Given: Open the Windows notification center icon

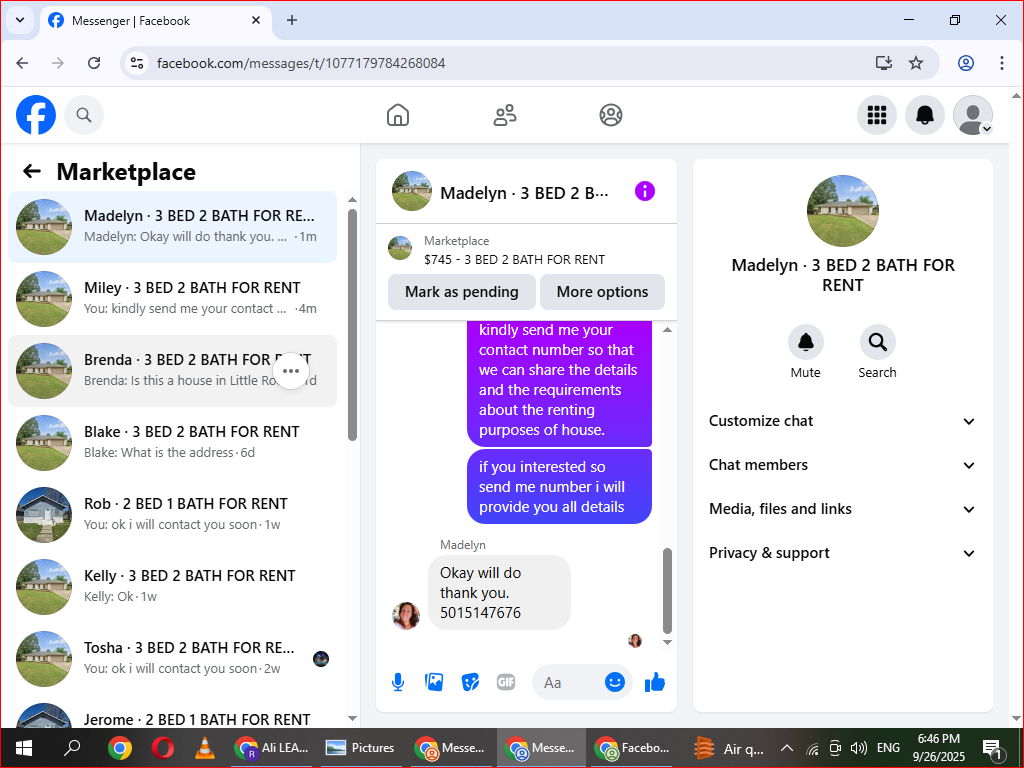Looking at the screenshot, I should click(992, 748).
